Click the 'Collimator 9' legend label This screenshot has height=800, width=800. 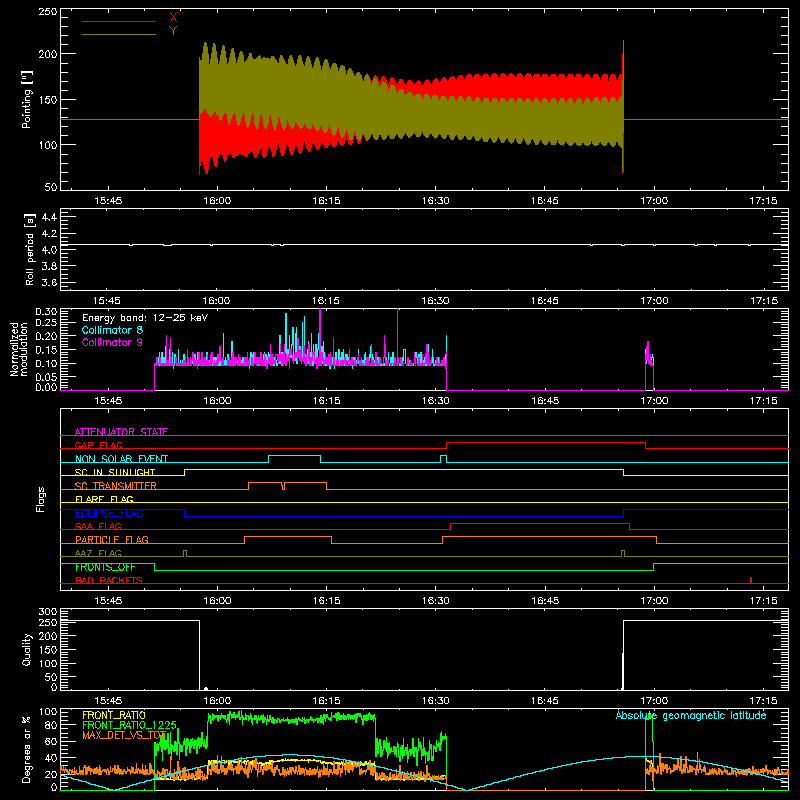[x=112, y=342]
